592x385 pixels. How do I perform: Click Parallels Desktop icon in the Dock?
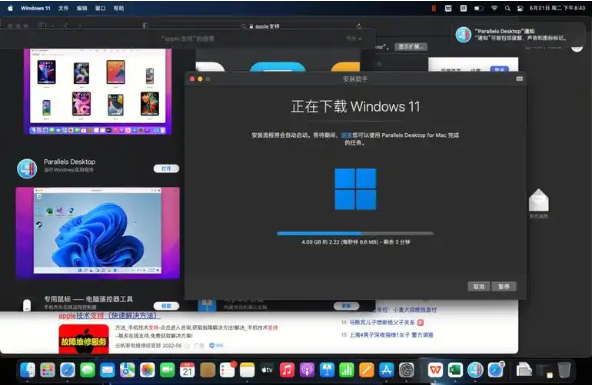tap(475, 370)
